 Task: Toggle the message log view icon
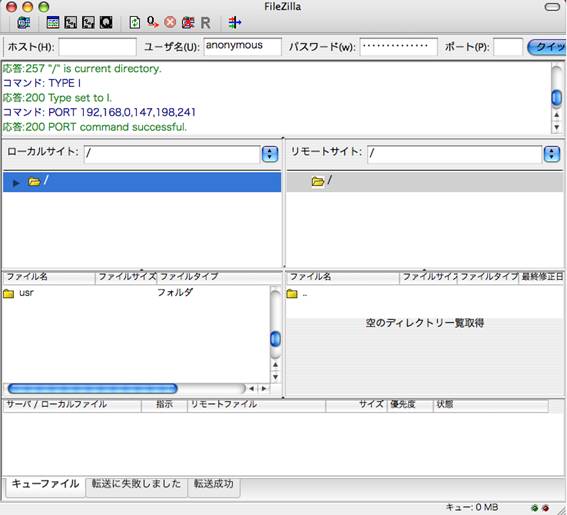pos(53,23)
